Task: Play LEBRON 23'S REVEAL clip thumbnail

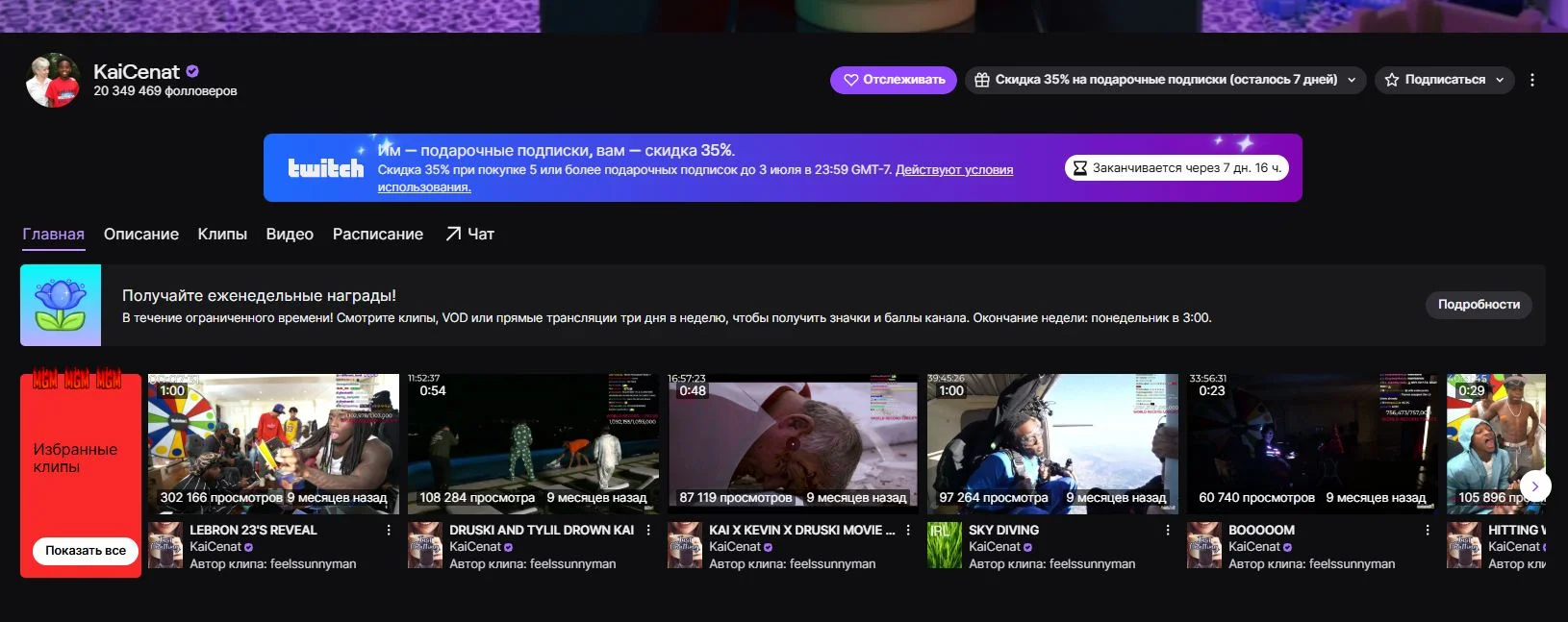Action: pyautogui.click(x=273, y=443)
